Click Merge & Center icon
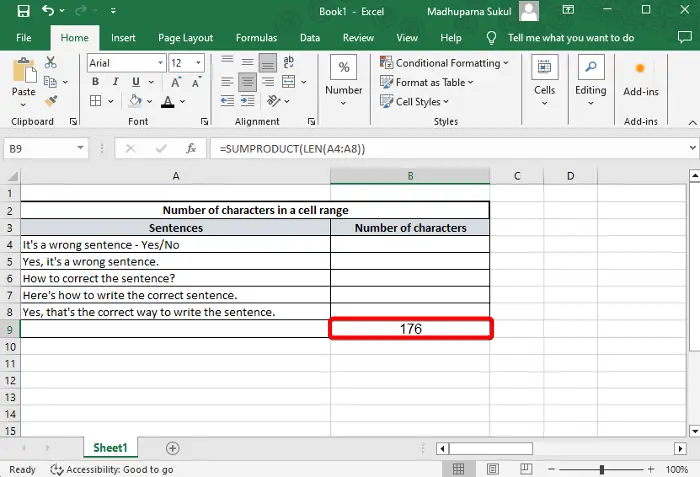This screenshot has width=700, height=477. pos(289,82)
